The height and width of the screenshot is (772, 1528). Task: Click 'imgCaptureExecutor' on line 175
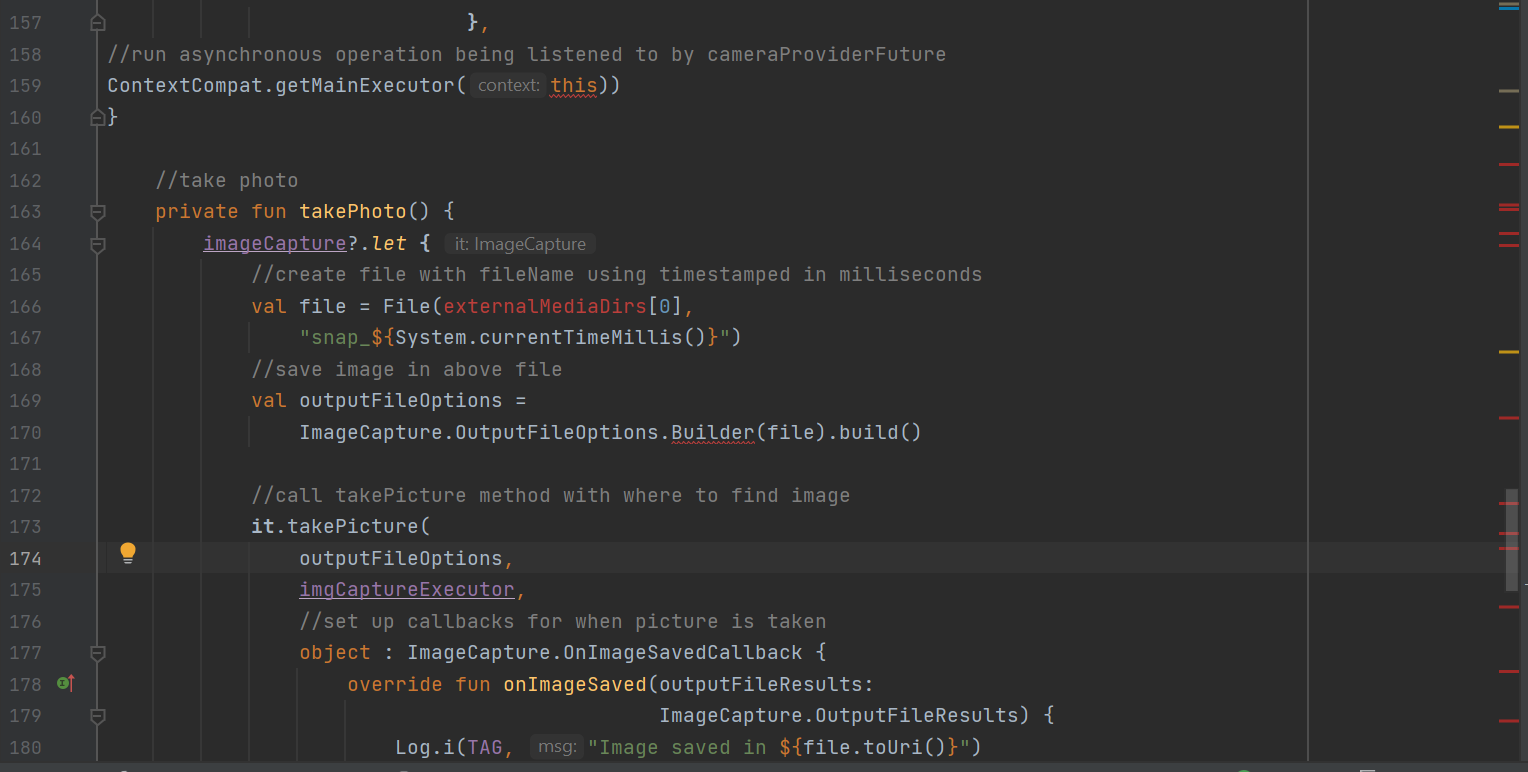(x=407, y=590)
